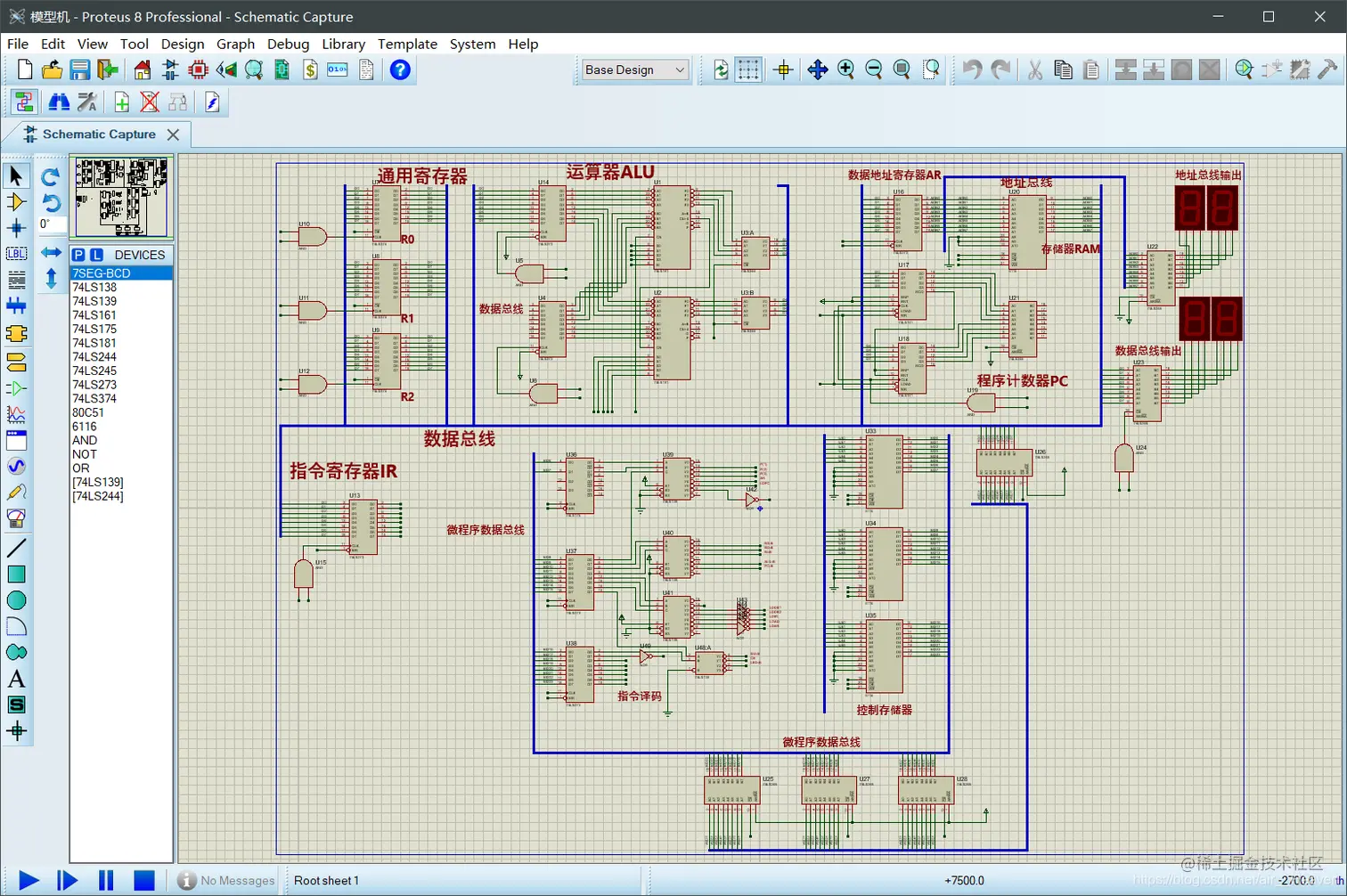The width and height of the screenshot is (1347, 896).
Task: Click the Save Project icon
Action: pyautogui.click(x=80, y=69)
